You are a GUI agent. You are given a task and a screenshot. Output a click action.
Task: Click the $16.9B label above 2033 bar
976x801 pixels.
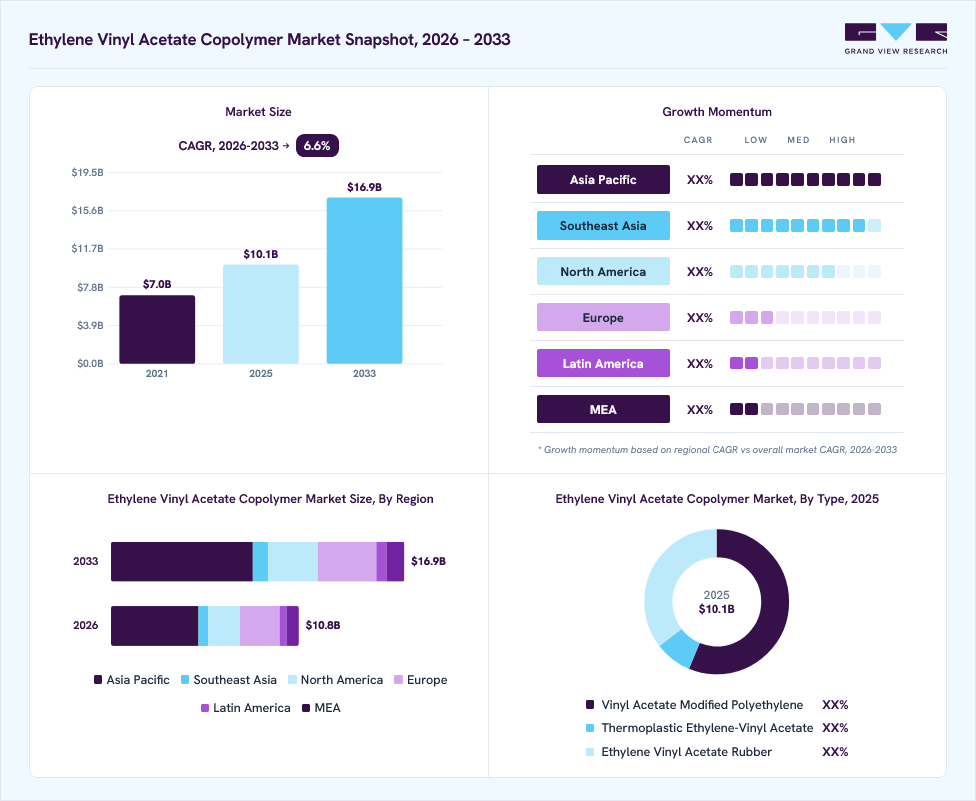tap(364, 187)
